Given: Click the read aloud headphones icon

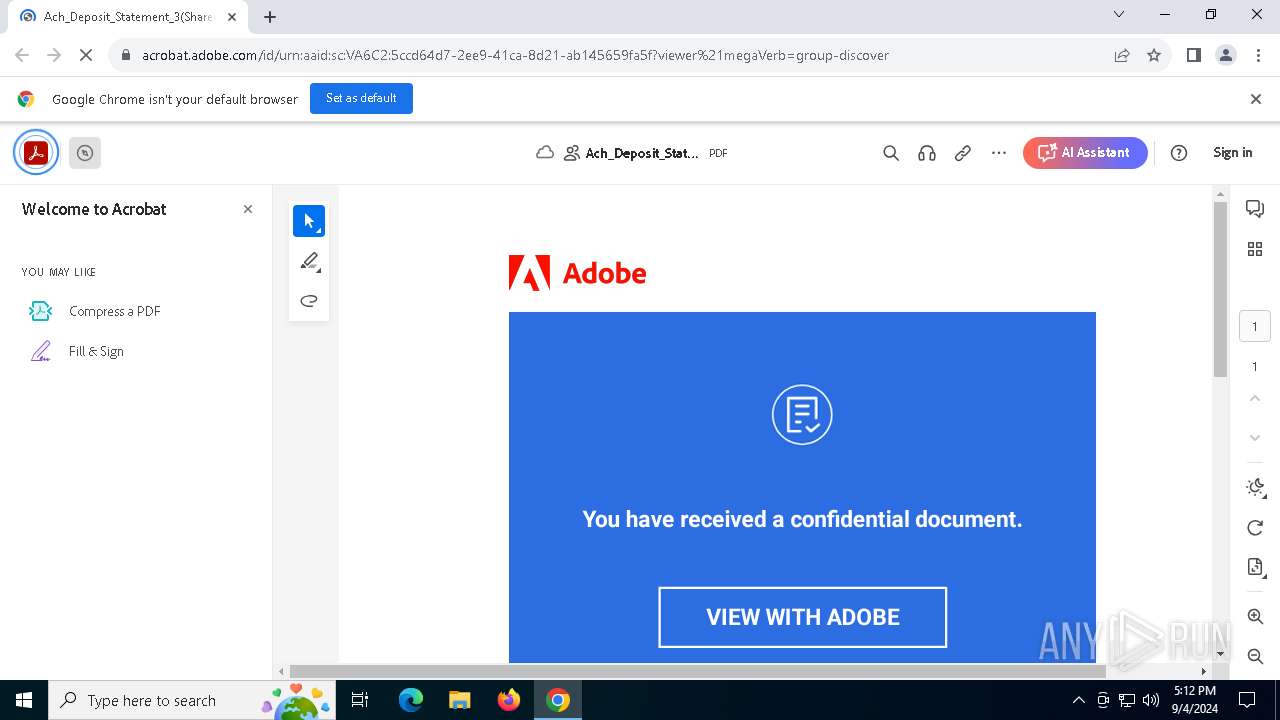Looking at the screenshot, I should coord(927,153).
